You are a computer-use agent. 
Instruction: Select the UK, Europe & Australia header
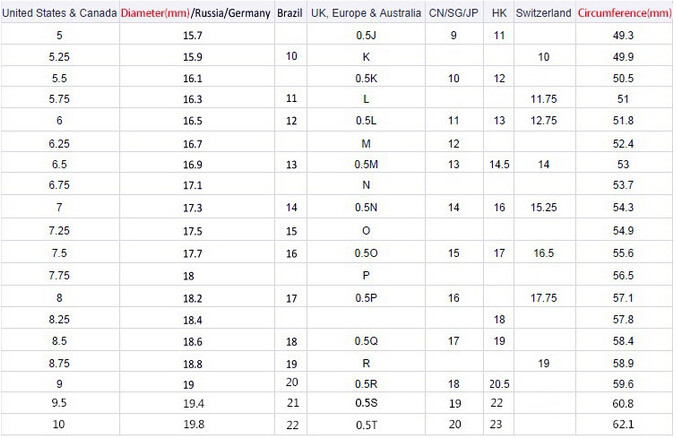tap(366, 14)
